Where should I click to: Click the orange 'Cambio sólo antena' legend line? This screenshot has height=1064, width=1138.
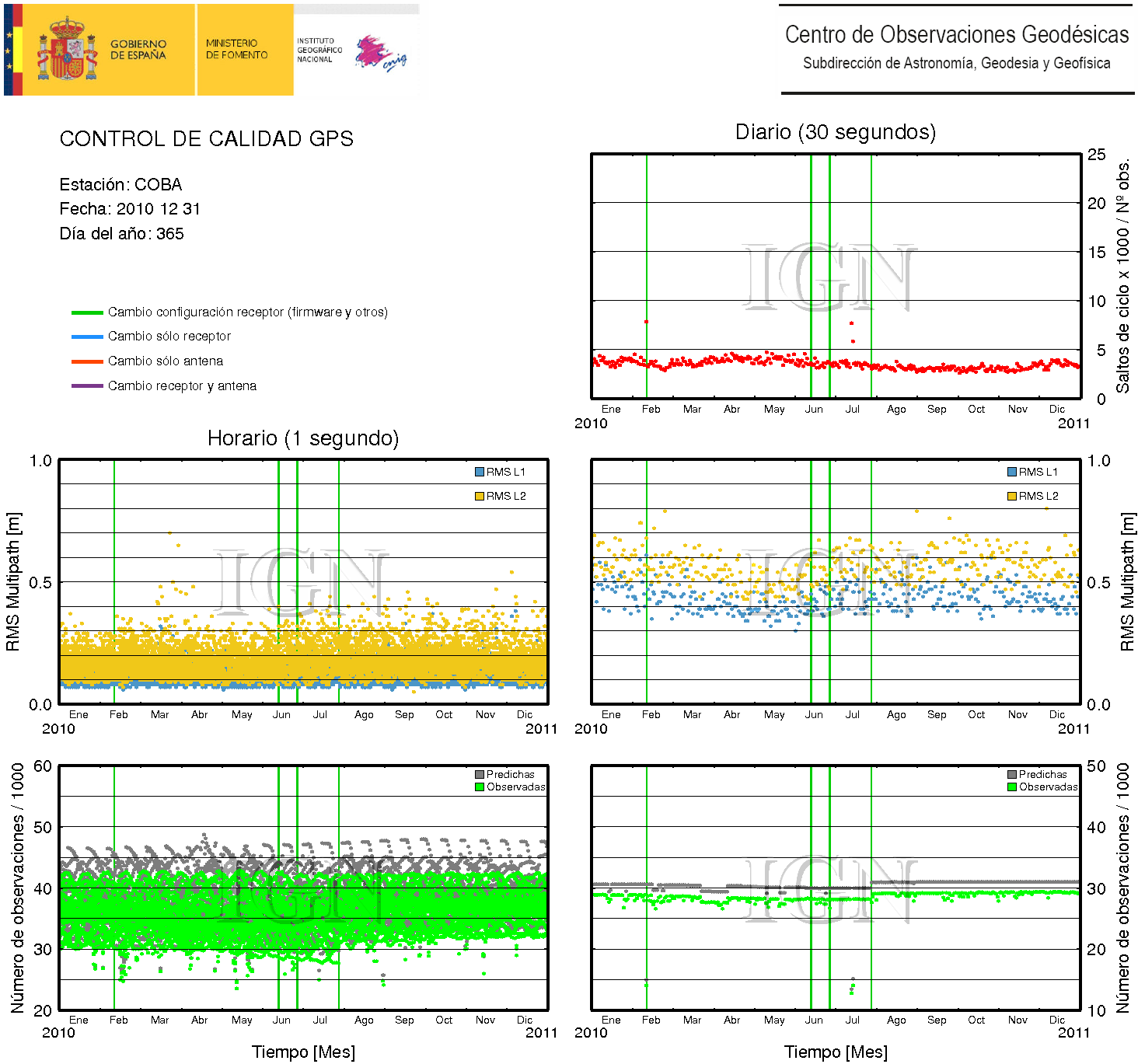coord(87,361)
